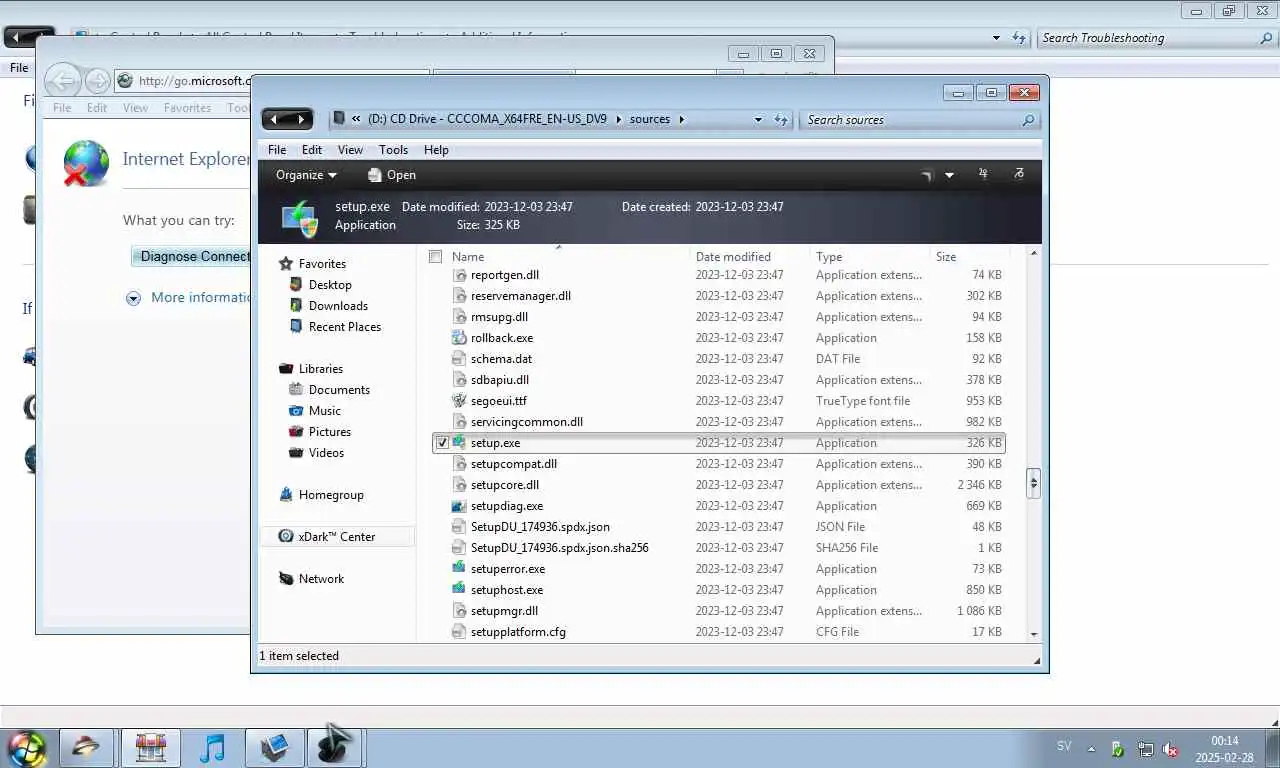
Task: Click schema.dat file icon
Action: click(459, 358)
